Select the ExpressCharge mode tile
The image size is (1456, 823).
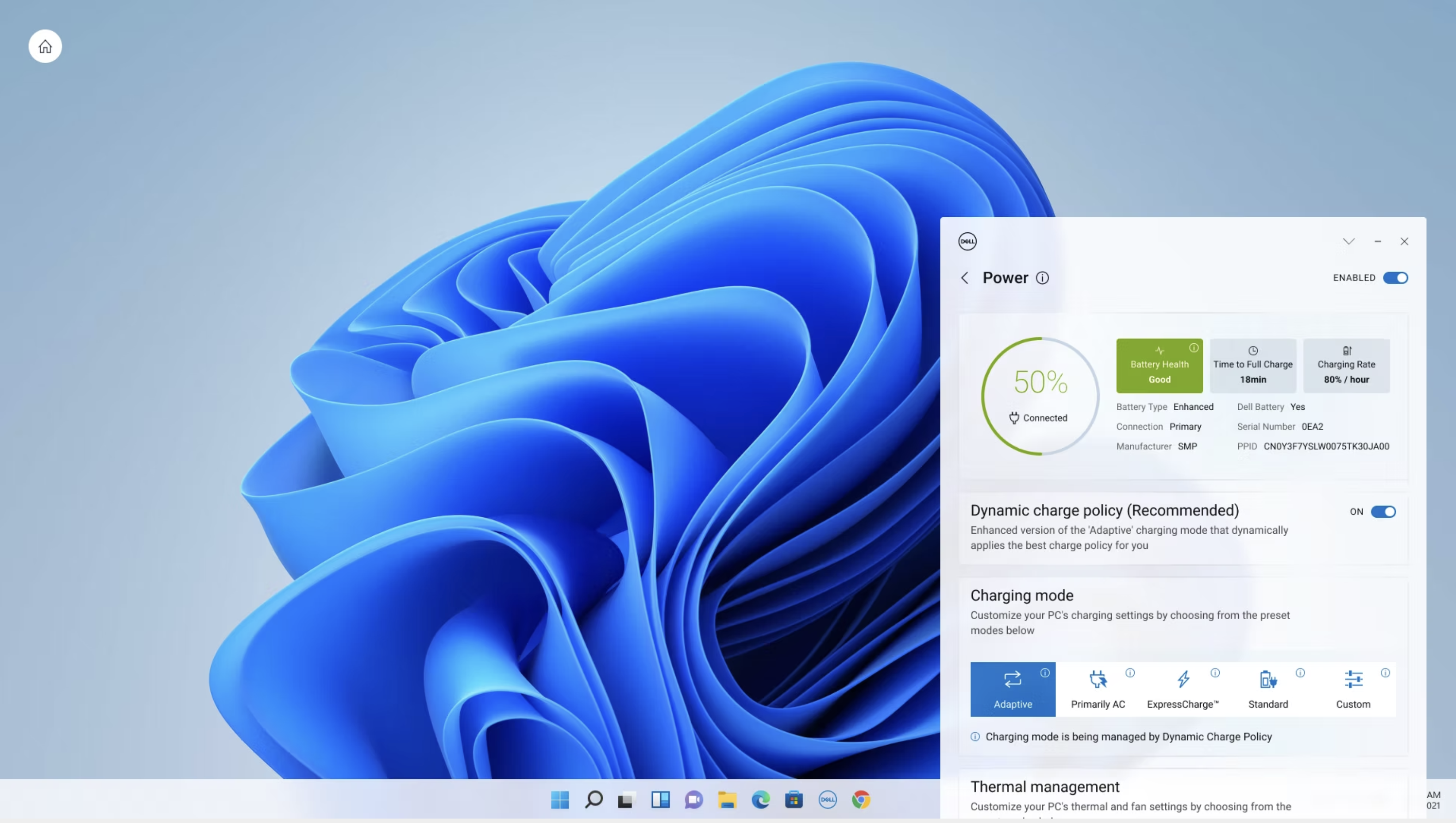coord(1183,690)
